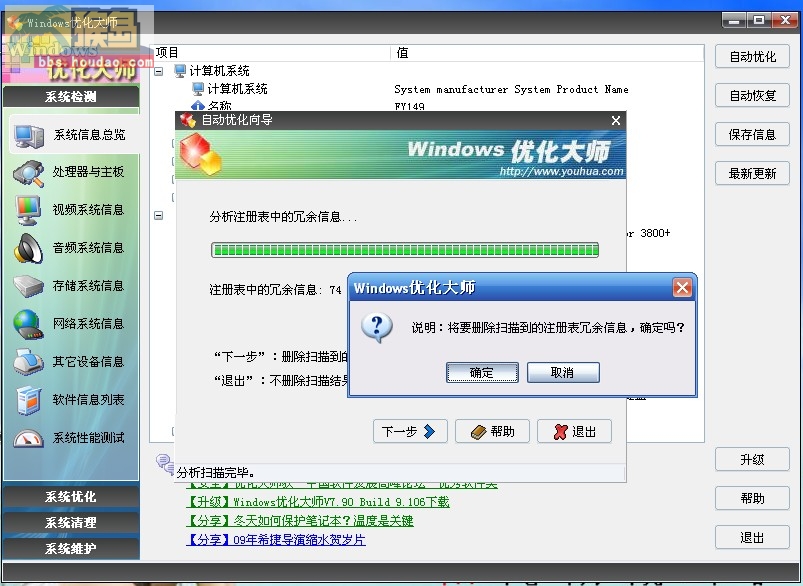Screen dimensions: 803x586
Task: Confirm deletion with the 确定 button
Action: pyautogui.click(x=482, y=372)
